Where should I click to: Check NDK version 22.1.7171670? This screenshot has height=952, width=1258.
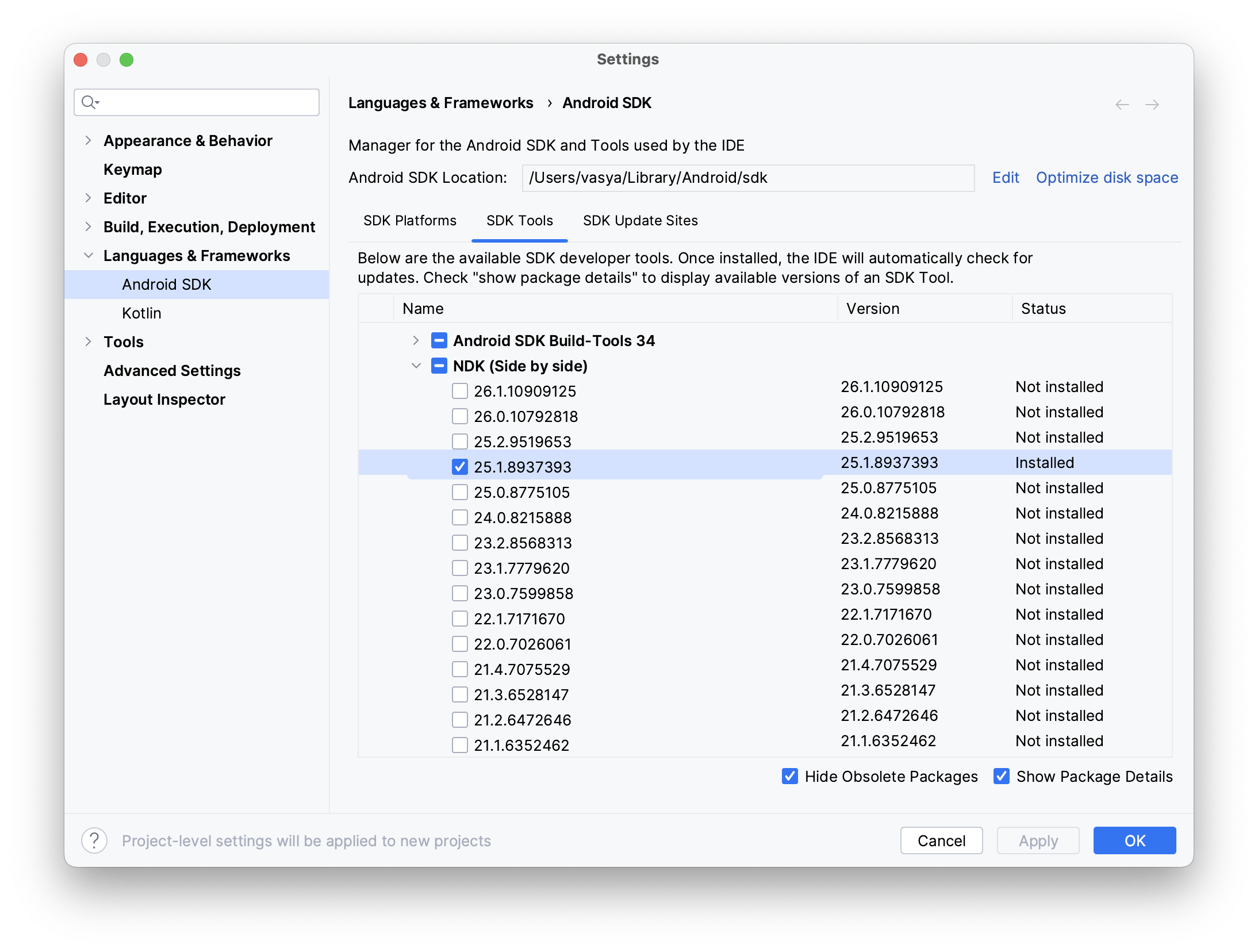[x=459, y=619]
